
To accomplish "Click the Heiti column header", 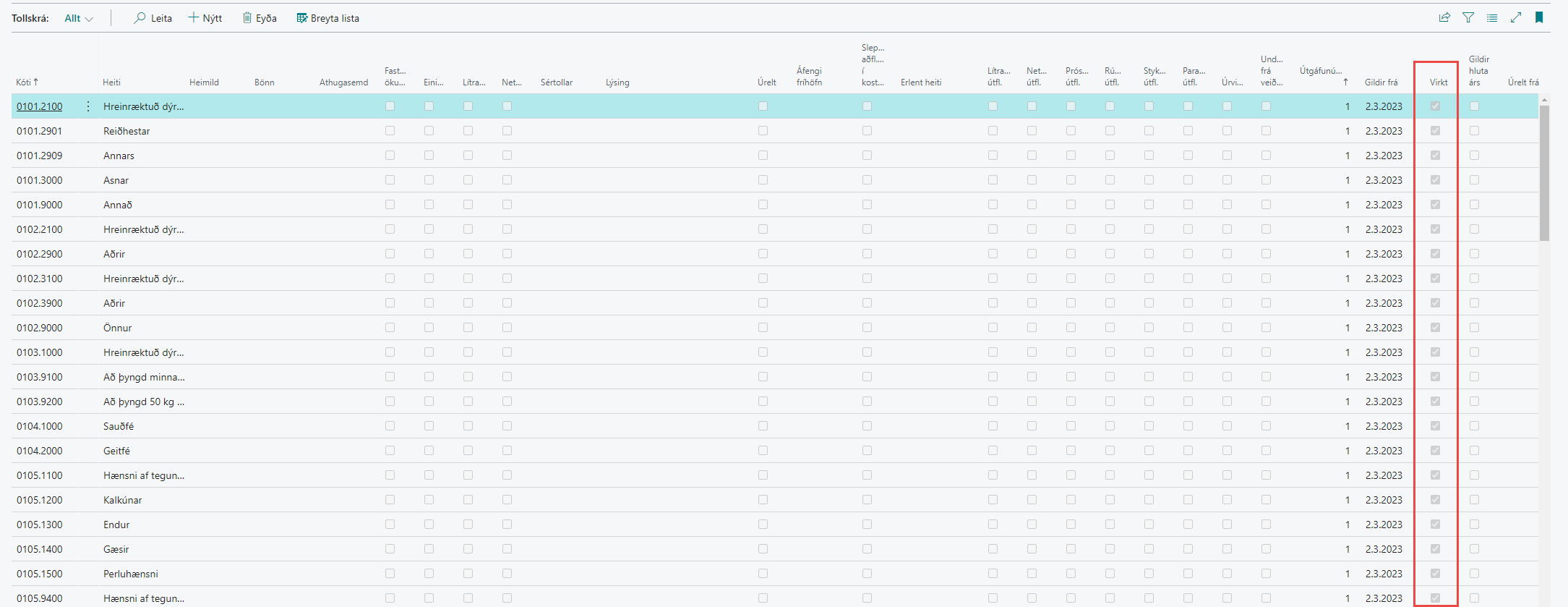I will (x=111, y=82).
